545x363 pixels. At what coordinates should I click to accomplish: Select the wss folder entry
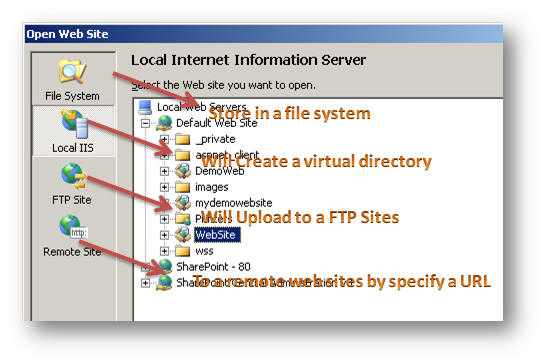[204, 251]
